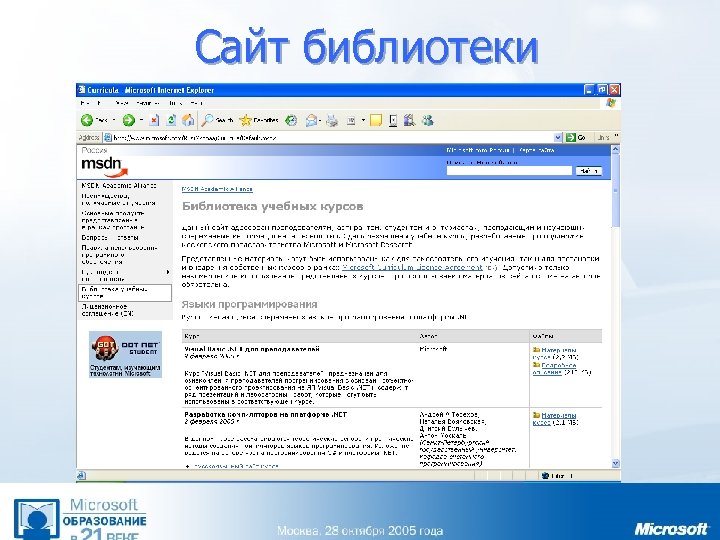This screenshot has height=540, width=720.
Task: Click the Автор column header
Action: [x=428, y=336]
